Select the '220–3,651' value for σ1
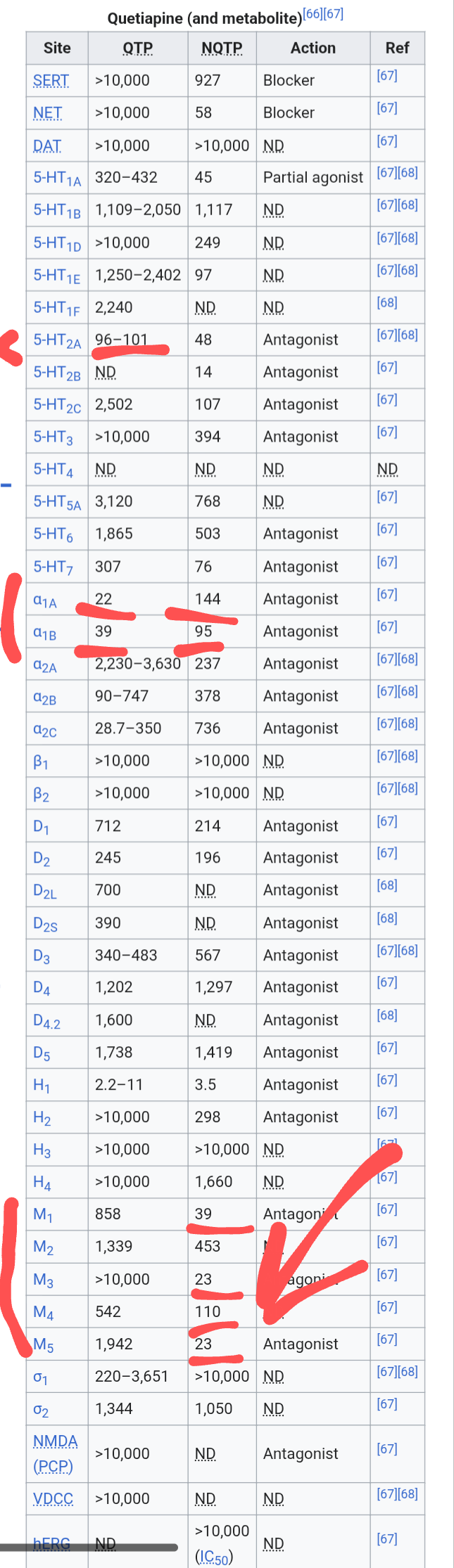The height and width of the screenshot is (1568, 454). 132,1377
